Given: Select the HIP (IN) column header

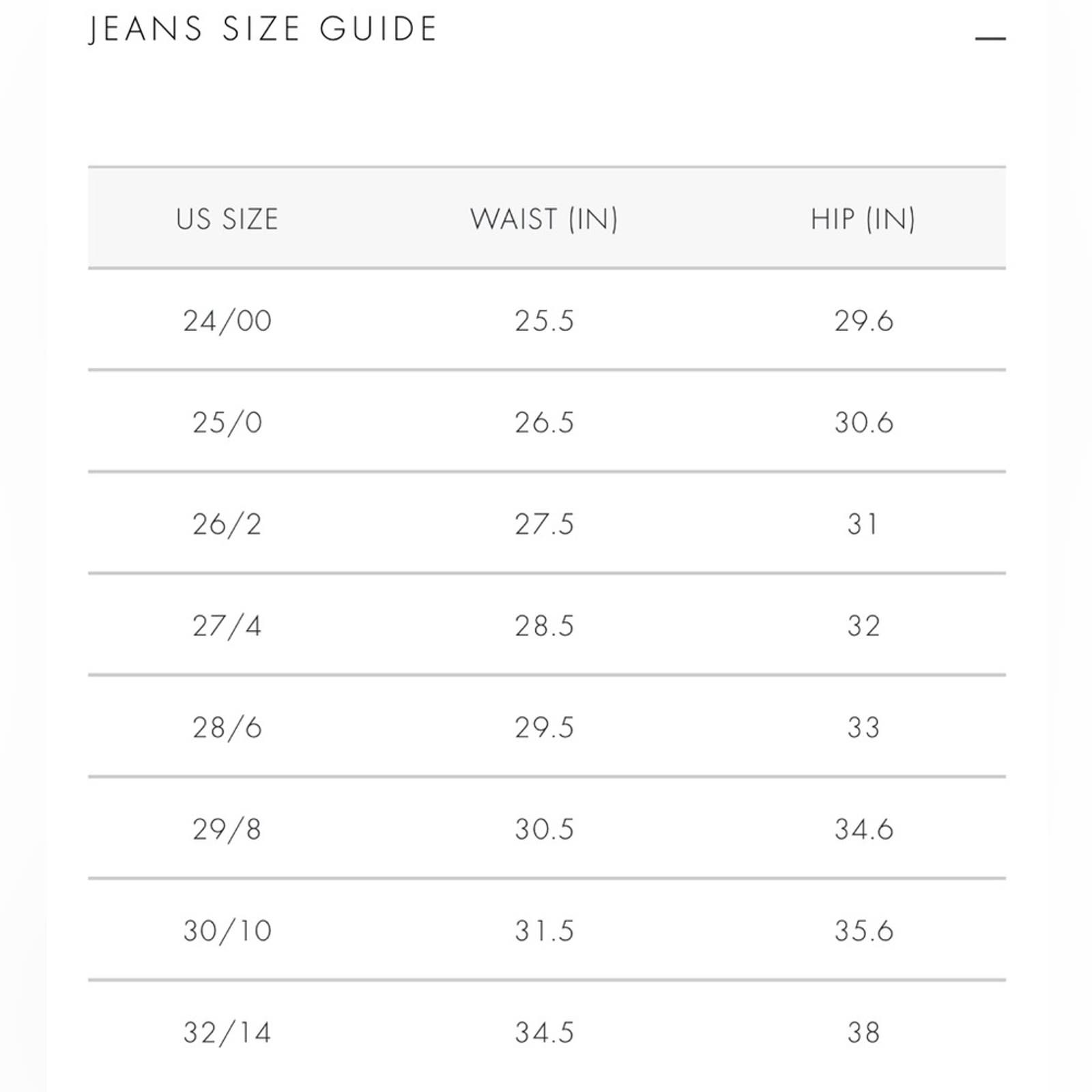Looking at the screenshot, I should pos(863,219).
